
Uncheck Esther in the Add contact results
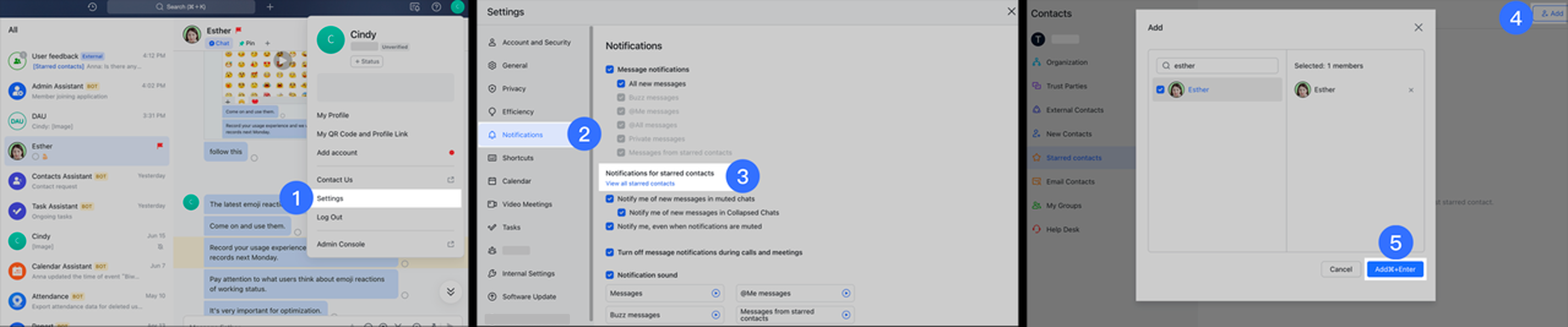click(x=1160, y=90)
